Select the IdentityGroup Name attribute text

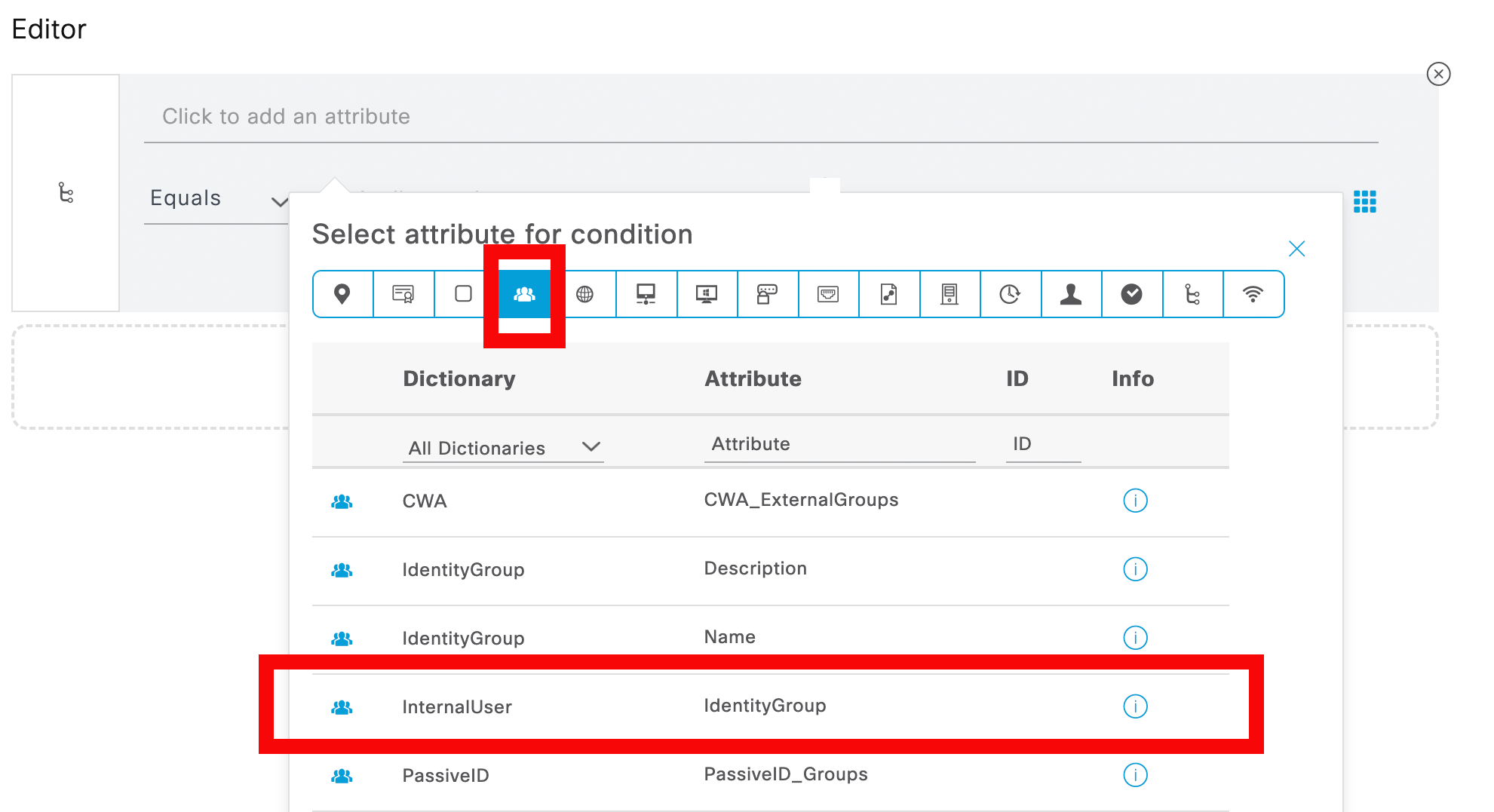point(730,637)
